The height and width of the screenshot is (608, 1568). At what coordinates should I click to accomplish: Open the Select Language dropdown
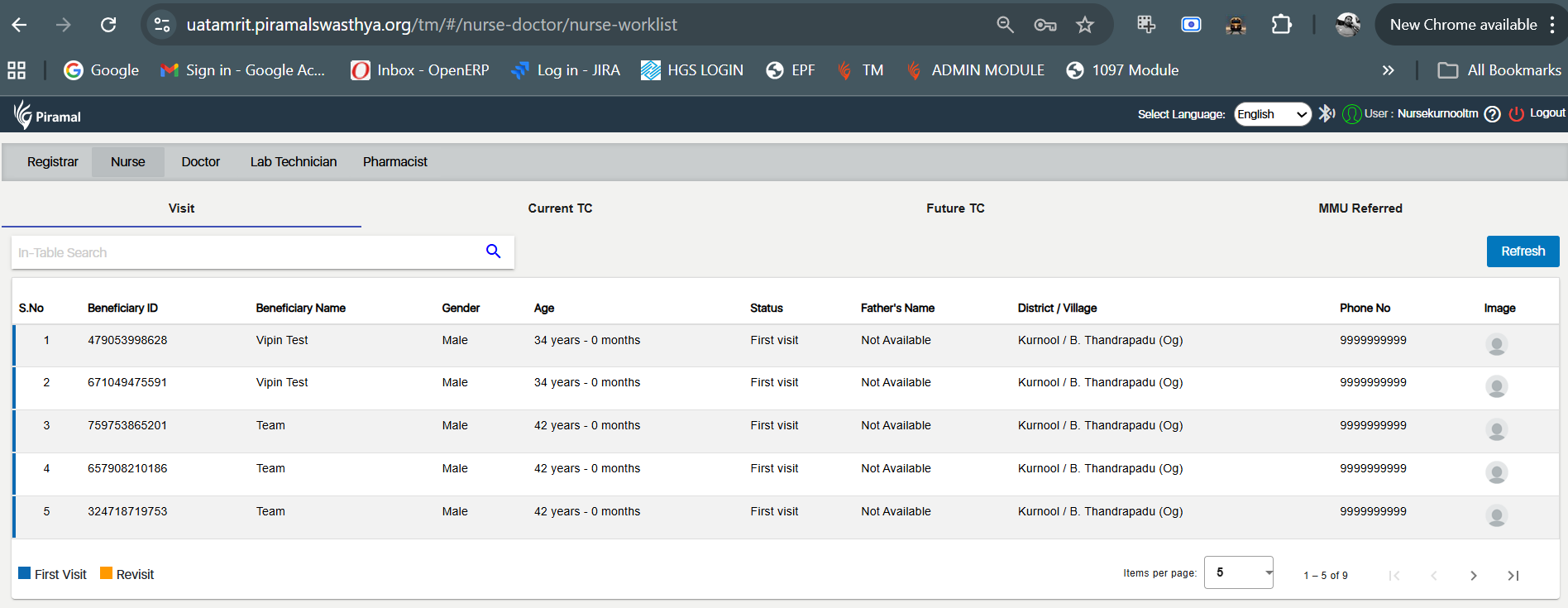[1272, 114]
